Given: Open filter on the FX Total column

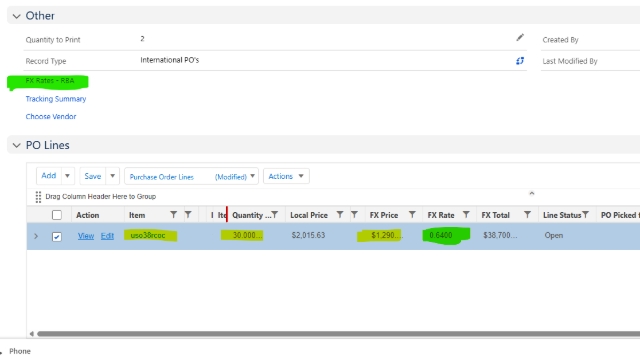Looking at the screenshot, I should point(527,215).
